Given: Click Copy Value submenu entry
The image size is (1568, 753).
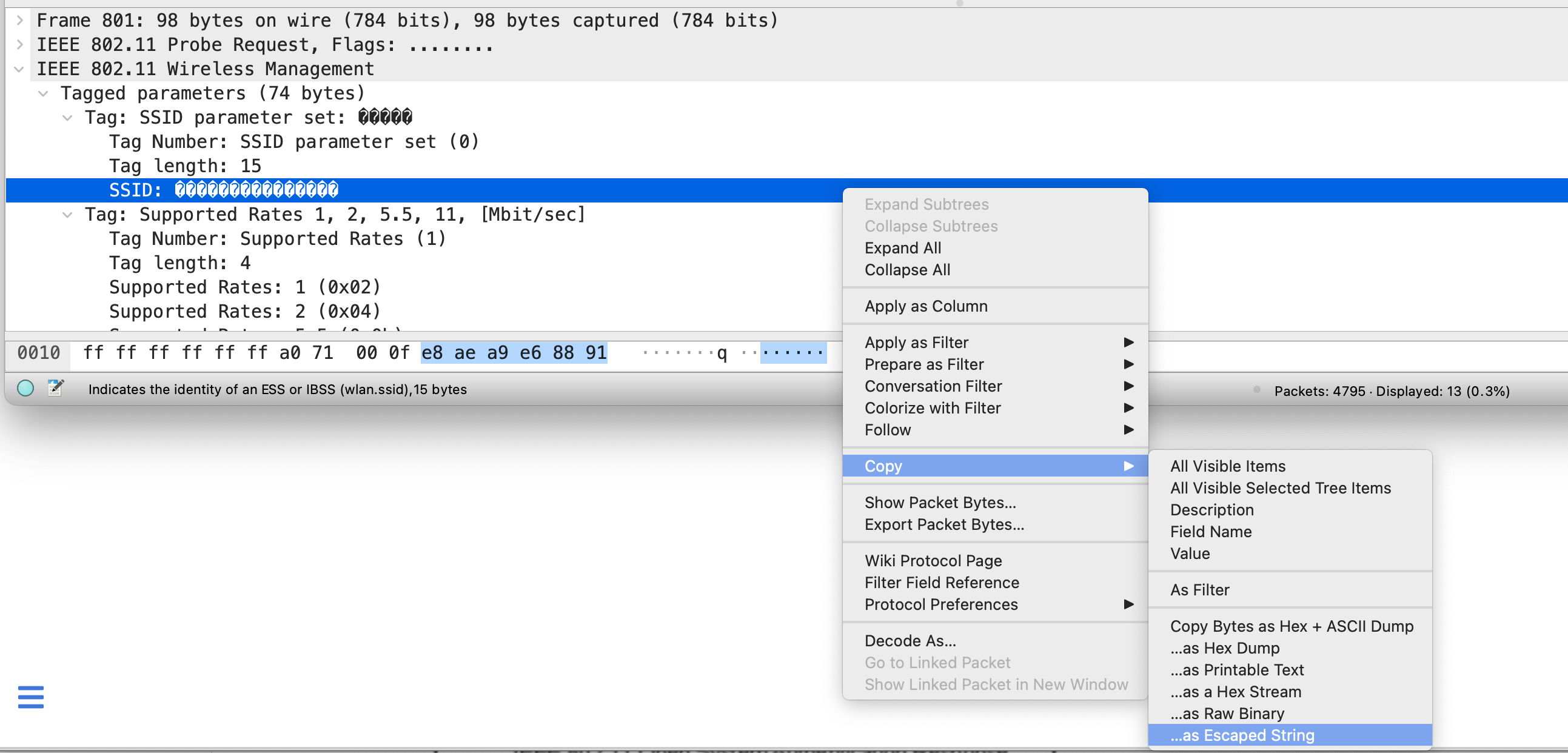Looking at the screenshot, I should [x=1190, y=554].
